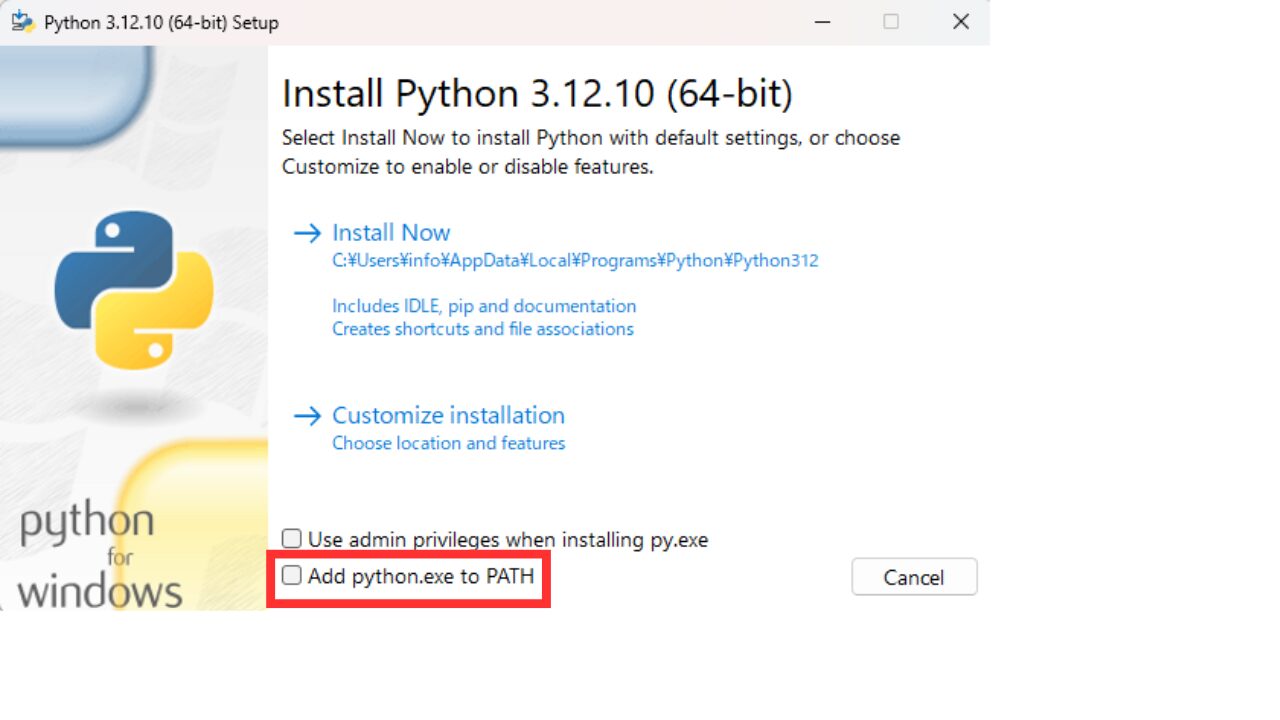Check "Use admin privileges when installing py.exe"
Screen dimensions: 1280x720
(x=292, y=539)
